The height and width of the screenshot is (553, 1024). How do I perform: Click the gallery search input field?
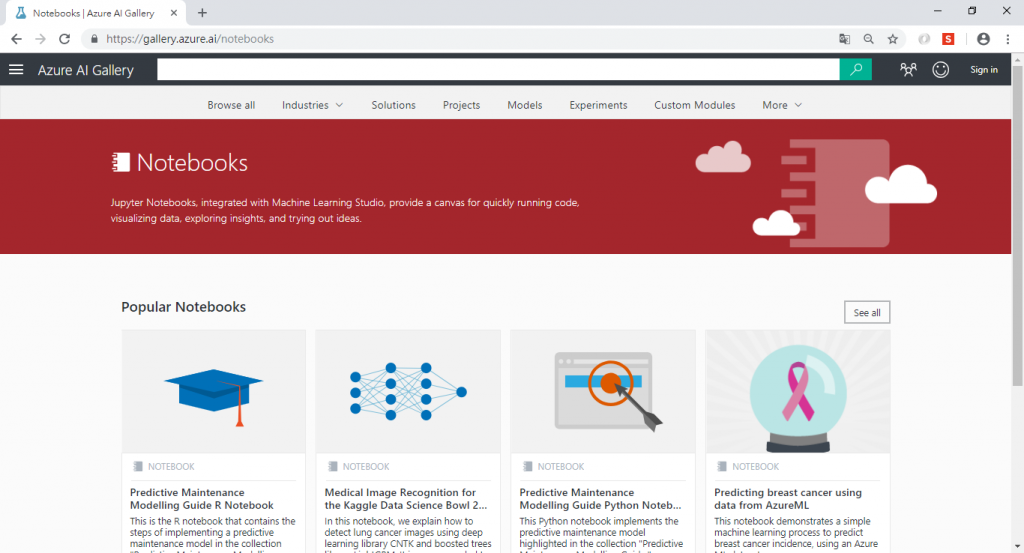(498, 69)
